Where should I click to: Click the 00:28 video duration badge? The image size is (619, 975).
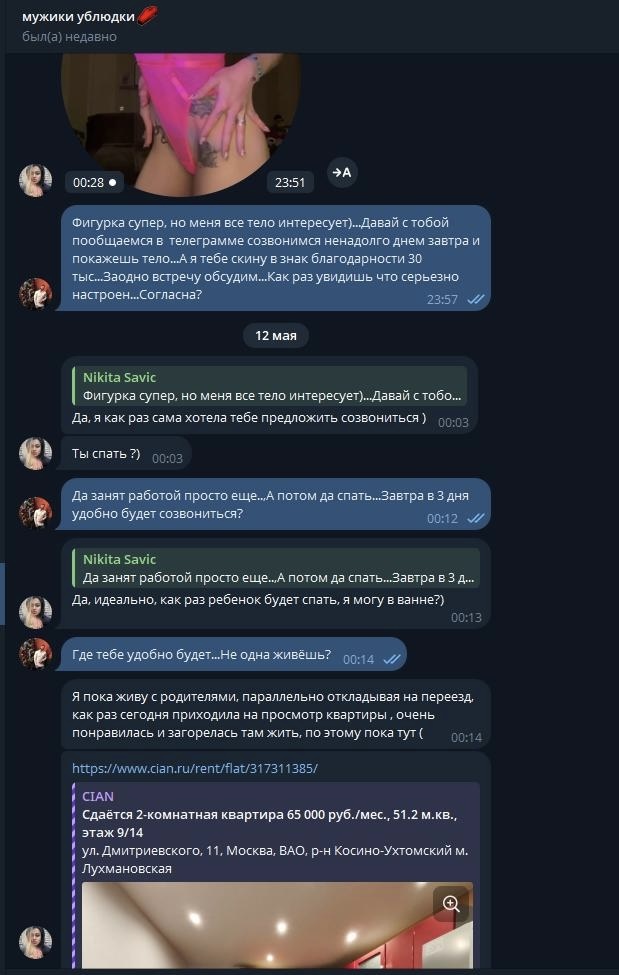[95, 183]
